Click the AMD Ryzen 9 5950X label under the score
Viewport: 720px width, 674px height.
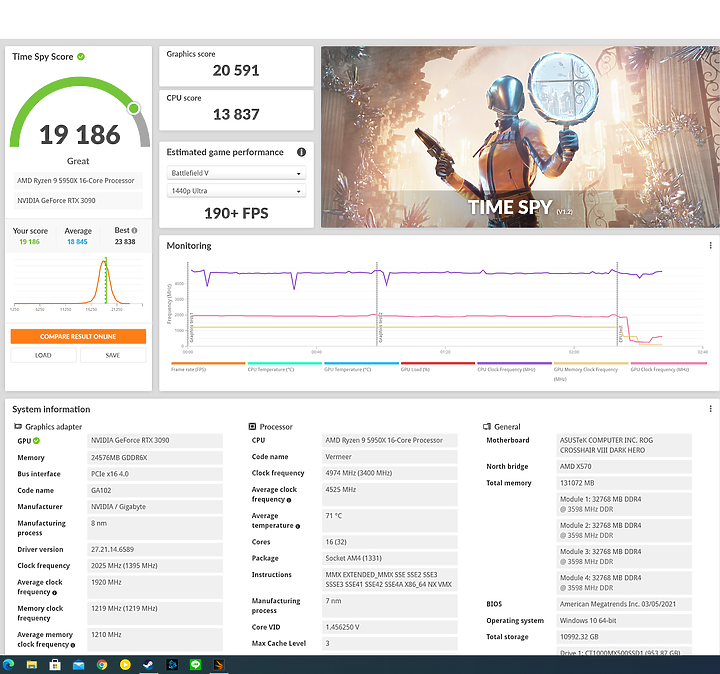click(78, 180)
